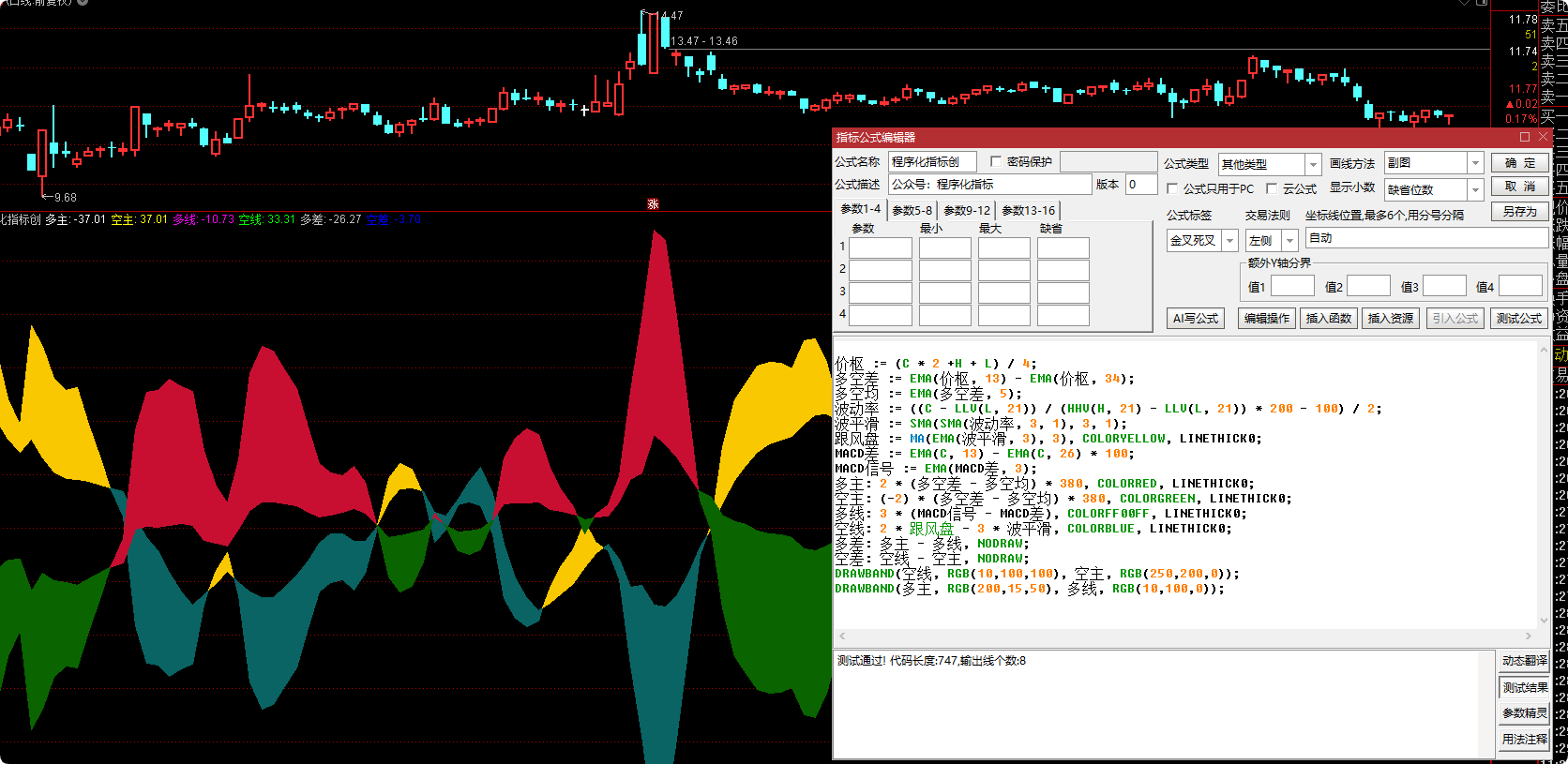Toggle the 云公式 checkbox

[1272, 188]
